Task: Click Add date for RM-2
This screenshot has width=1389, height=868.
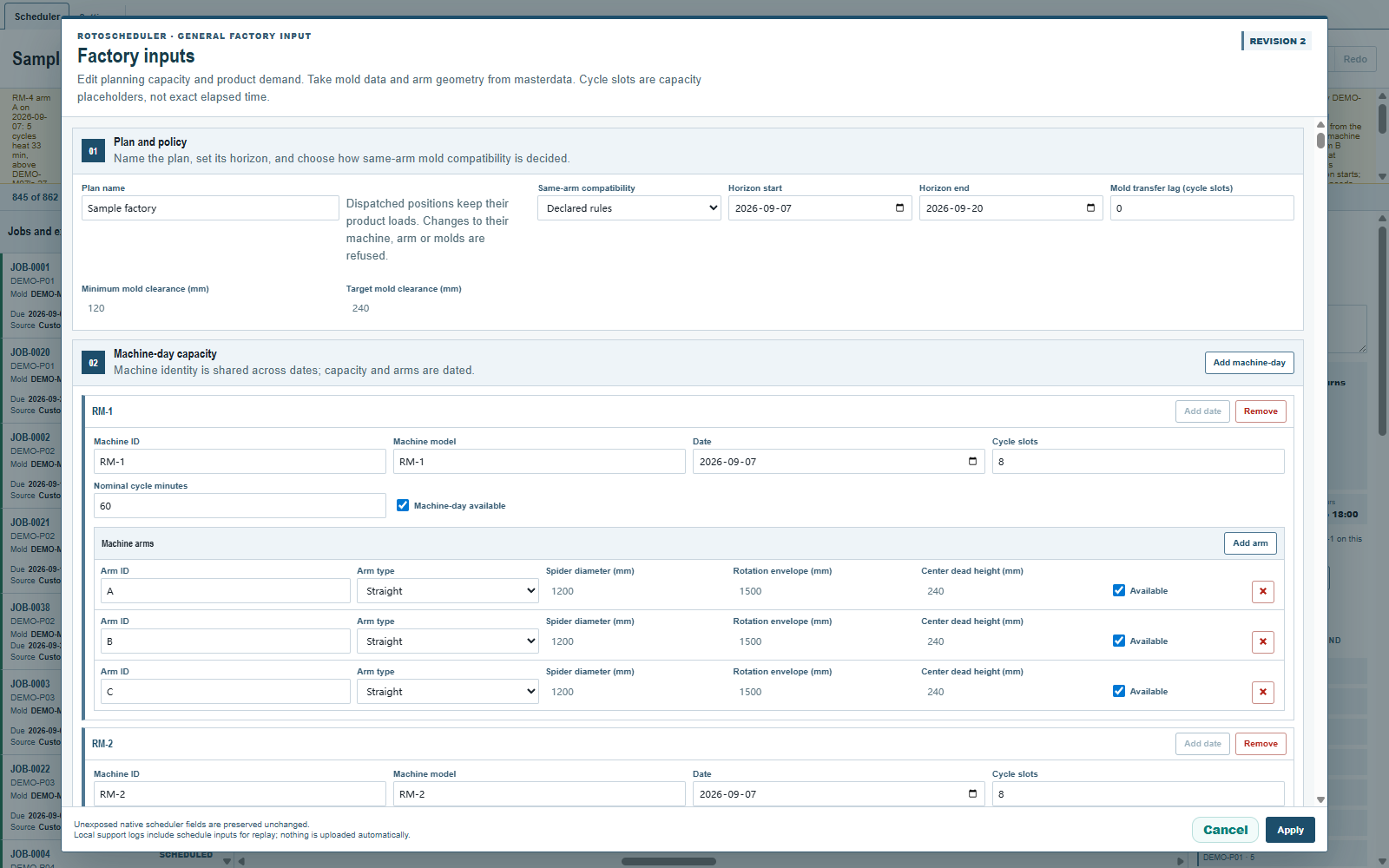Action: pos(1202,744)
